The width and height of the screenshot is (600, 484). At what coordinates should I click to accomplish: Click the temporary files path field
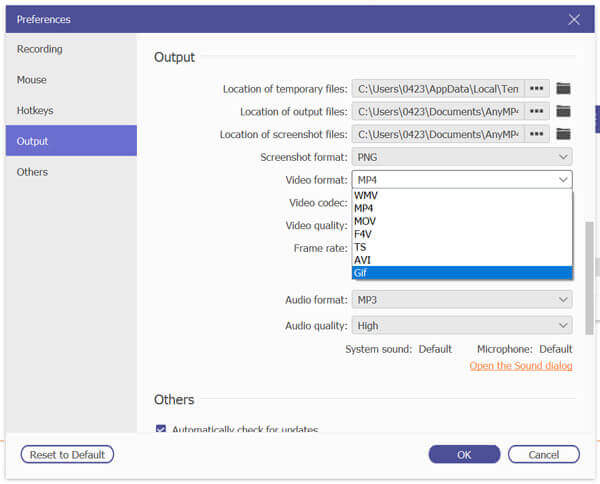438,89
